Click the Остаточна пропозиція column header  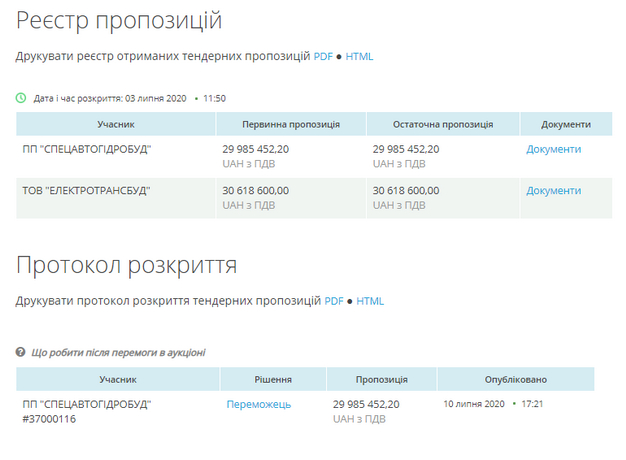(x=443, y=125)
